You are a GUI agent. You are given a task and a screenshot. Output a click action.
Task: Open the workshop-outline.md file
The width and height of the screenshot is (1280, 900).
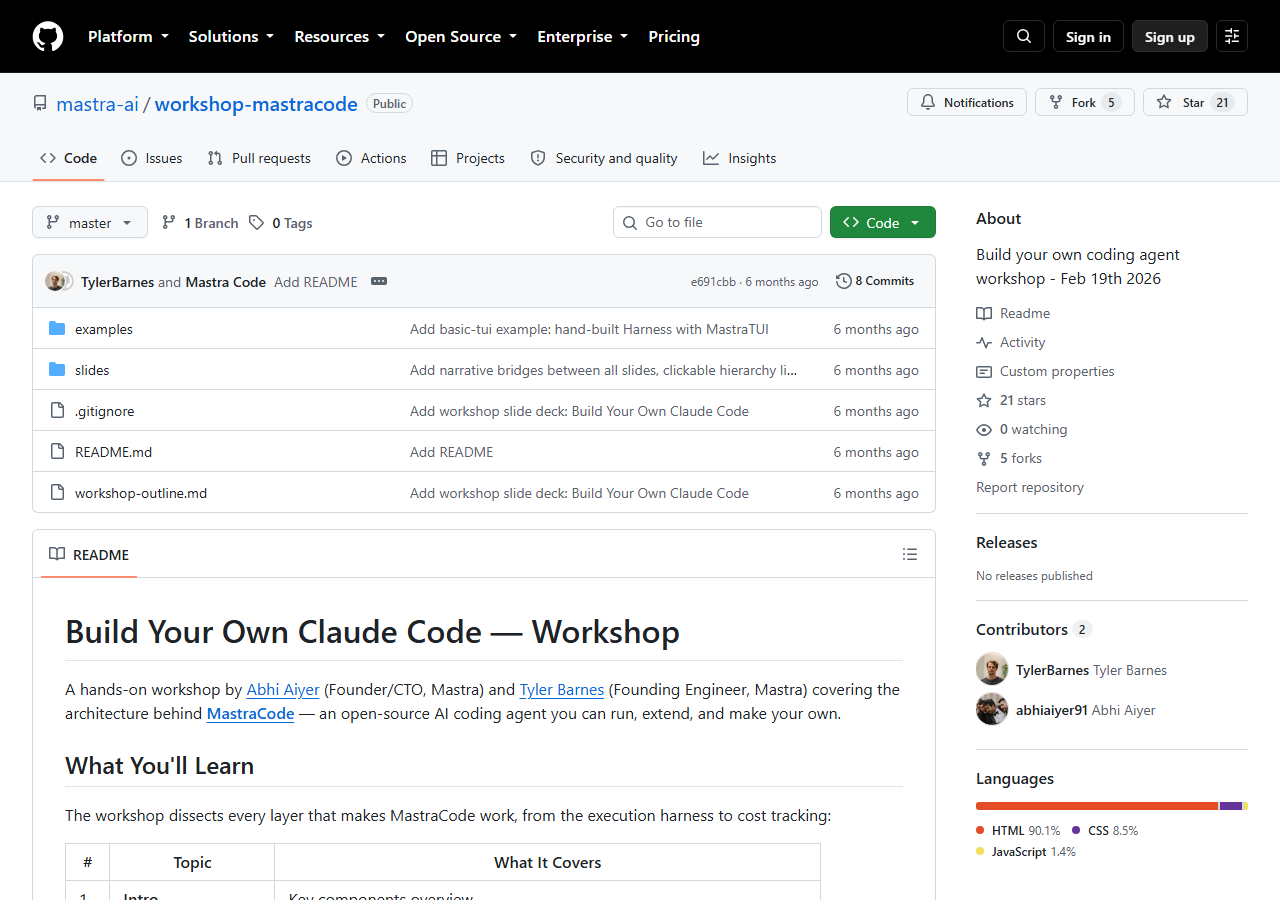(x=141, y=493)
